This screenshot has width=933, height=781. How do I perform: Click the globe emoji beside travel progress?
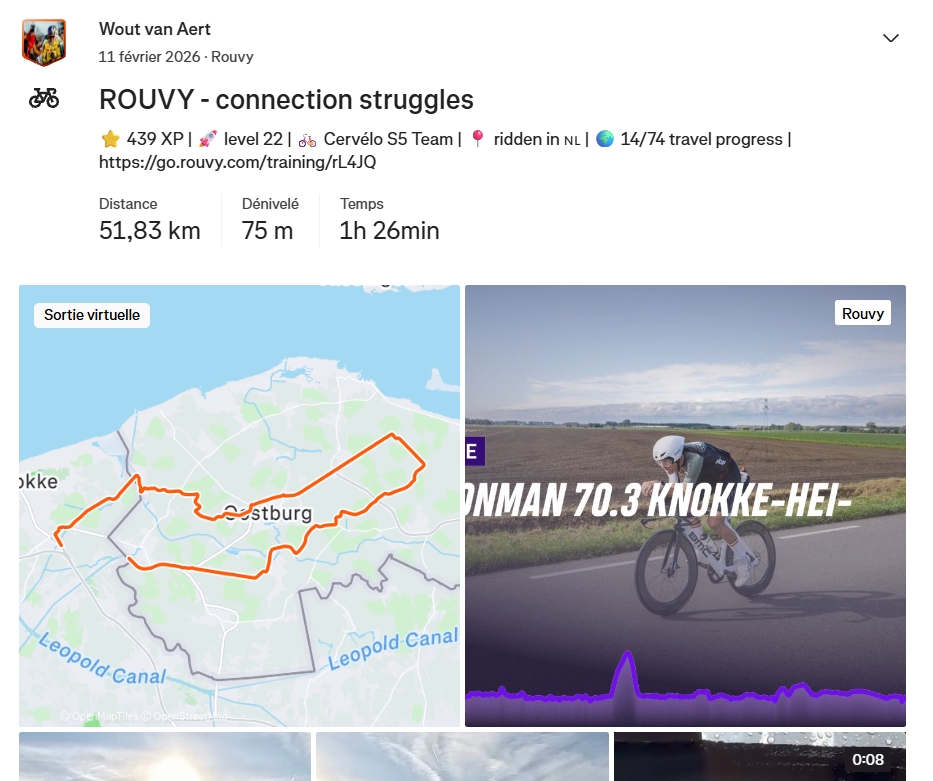click(x=604, y=139)
